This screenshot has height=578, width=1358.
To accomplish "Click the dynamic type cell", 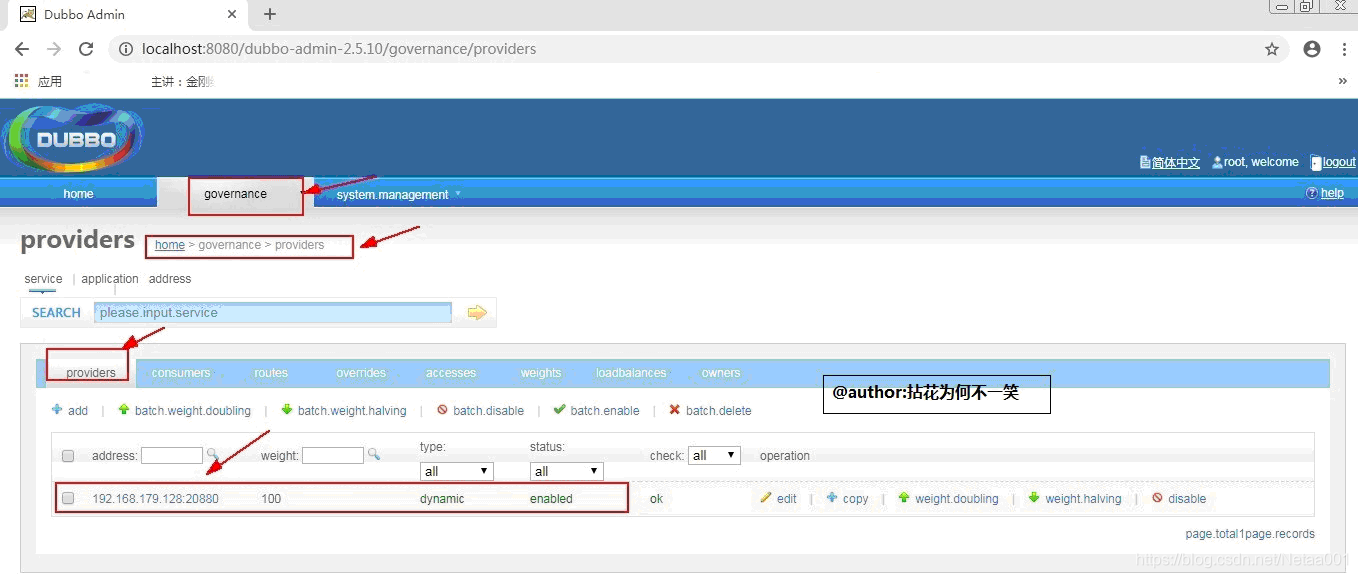I will (442, 499).
